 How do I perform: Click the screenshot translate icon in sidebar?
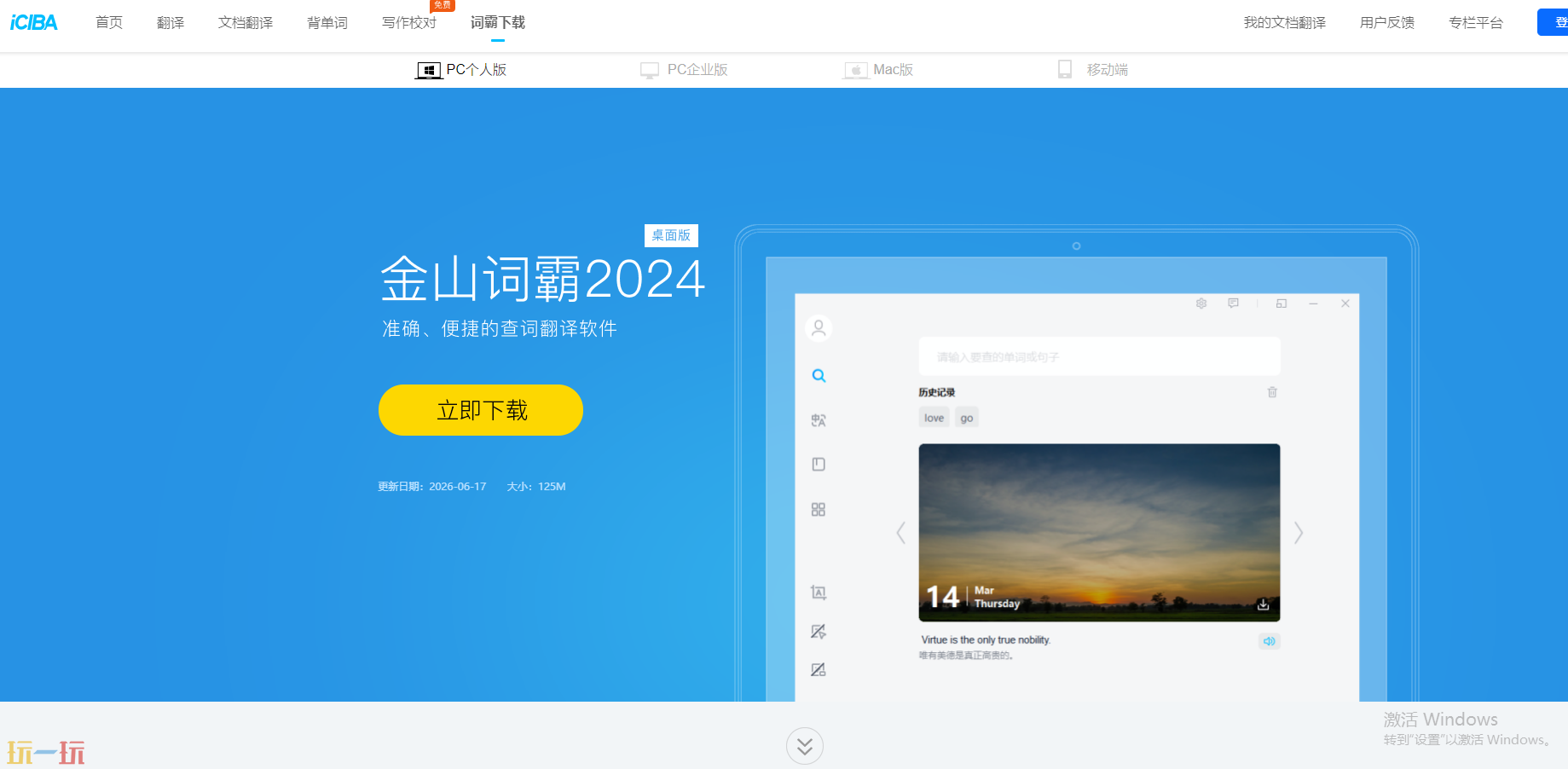click(x=819, y=593)
